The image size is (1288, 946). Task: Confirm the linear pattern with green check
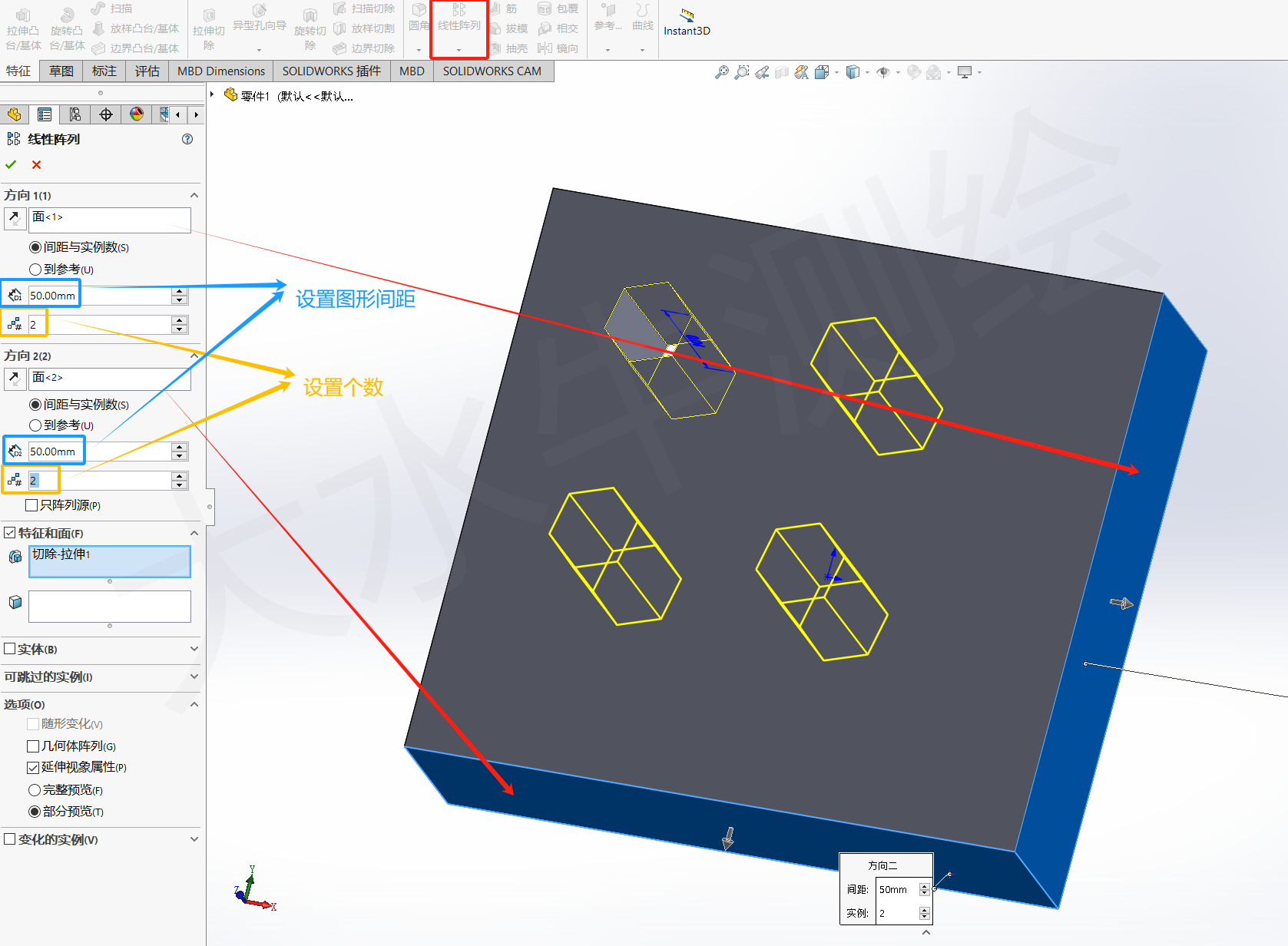tap(11, 164)
